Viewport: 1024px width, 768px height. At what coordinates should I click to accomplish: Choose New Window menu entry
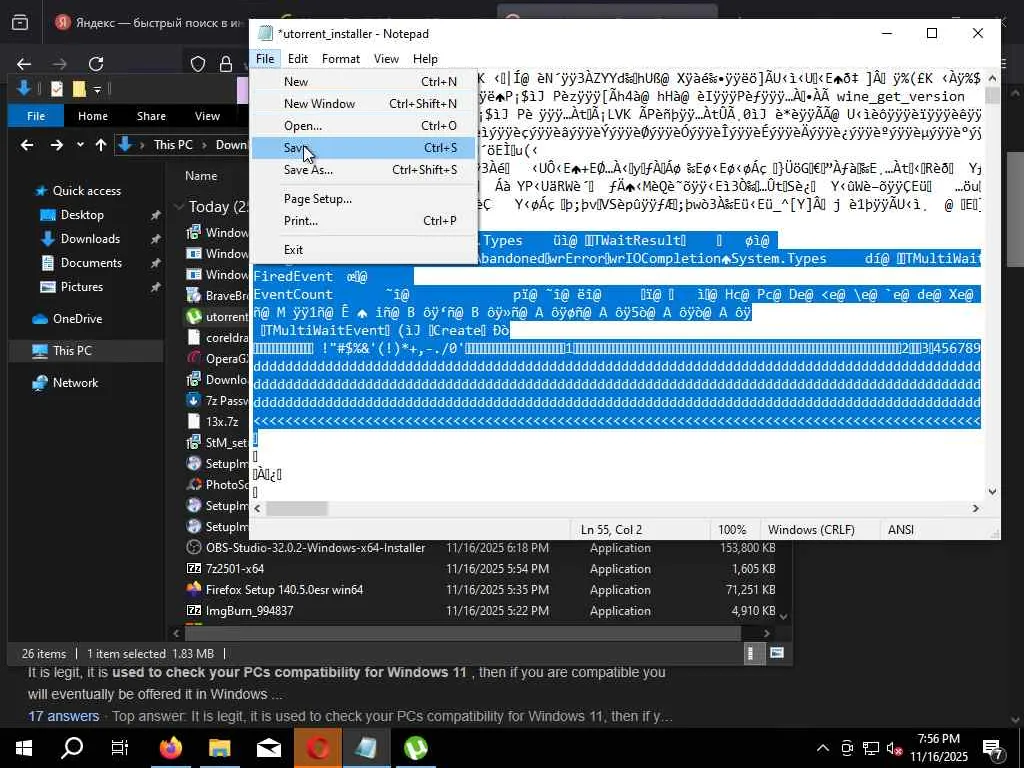pos(364,103)
